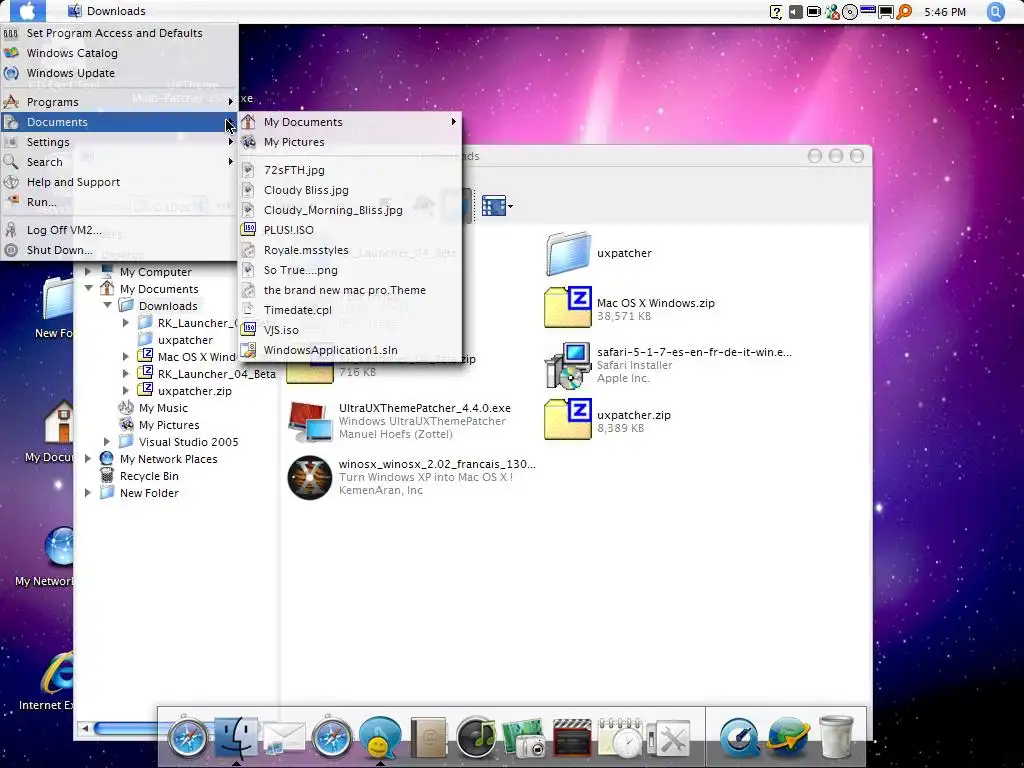Expand Mac OS X Wind... zip tree node

[126, 357]
